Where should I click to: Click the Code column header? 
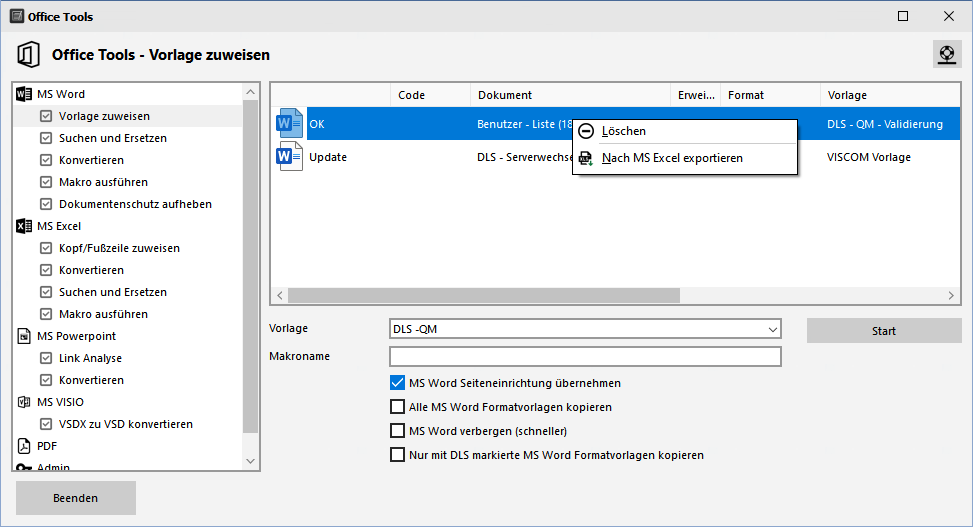pyautogui.click(x=430, y=95)
